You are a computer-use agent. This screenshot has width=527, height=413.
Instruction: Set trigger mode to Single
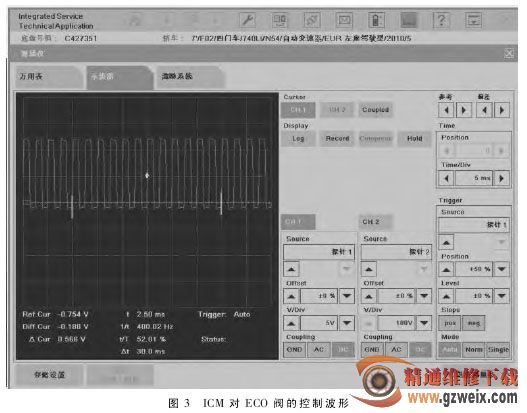[498, 349]
